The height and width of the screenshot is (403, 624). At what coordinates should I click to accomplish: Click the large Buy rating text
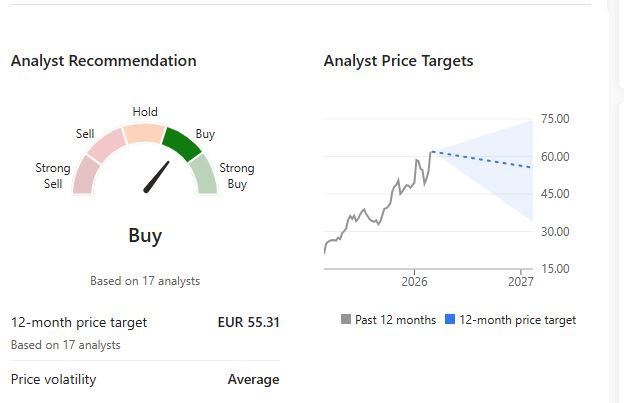coord(145,236)
